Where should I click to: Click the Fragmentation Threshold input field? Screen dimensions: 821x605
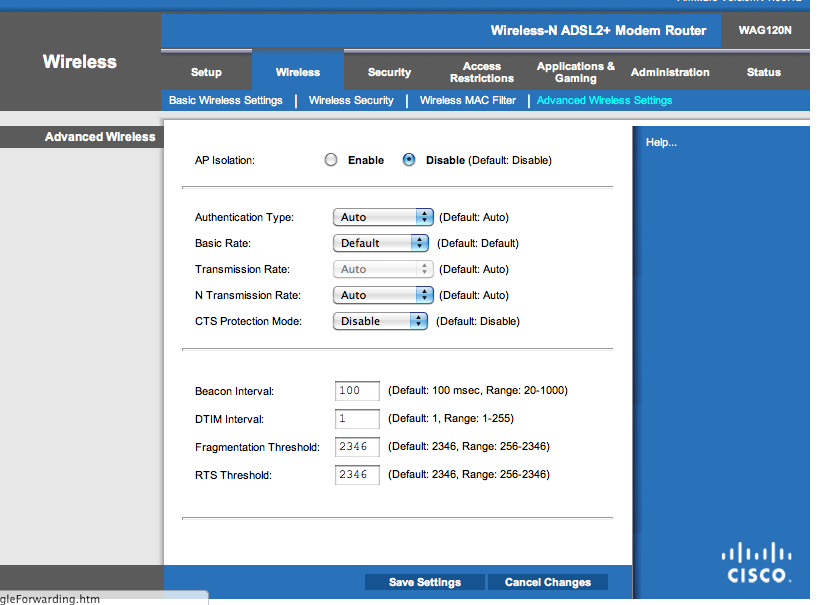click(x=357, y=447)
